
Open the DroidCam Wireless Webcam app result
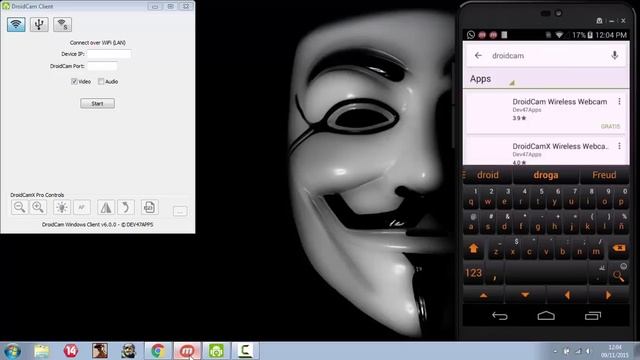click(x=546, y=112)
